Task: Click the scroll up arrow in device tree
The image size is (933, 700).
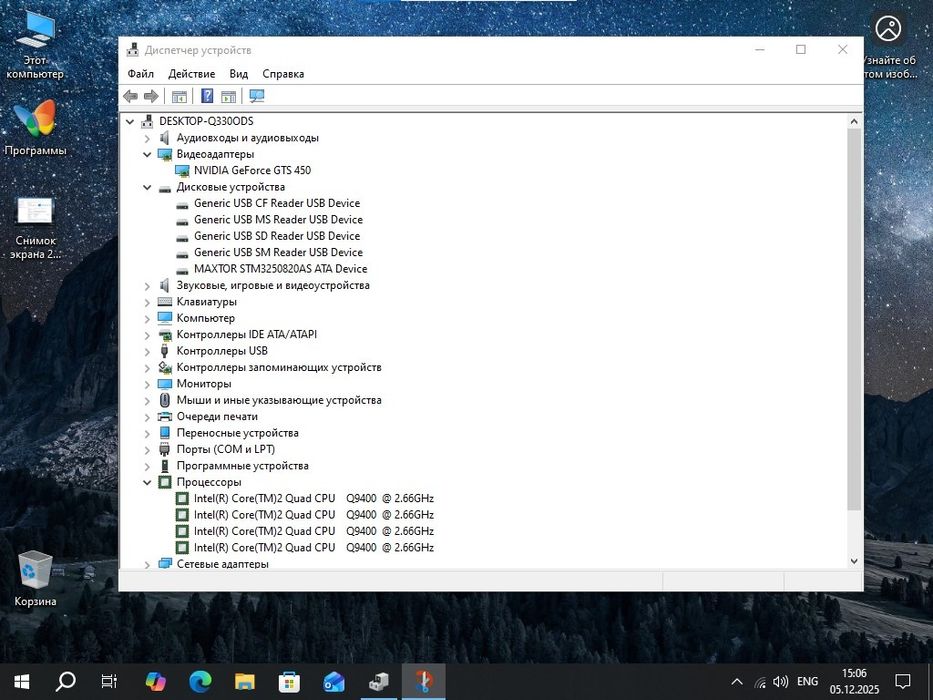Action: click(x=854, y=121)
